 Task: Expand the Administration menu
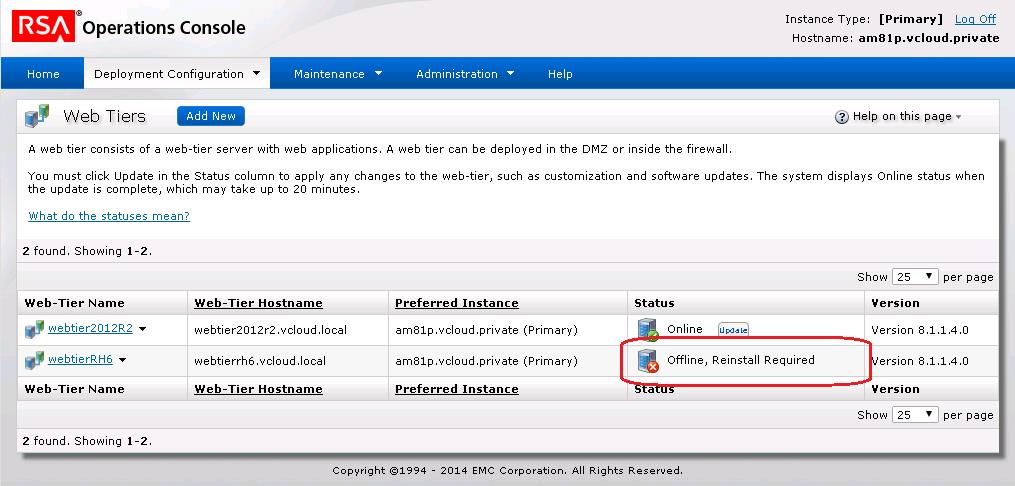point(465,74)
